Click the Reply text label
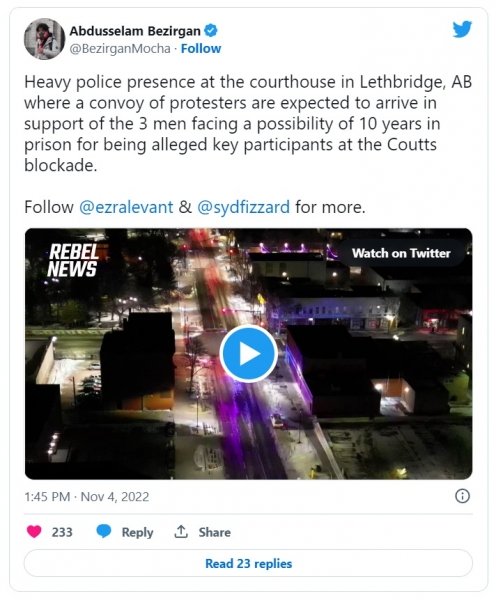 (x=137, y=532)
